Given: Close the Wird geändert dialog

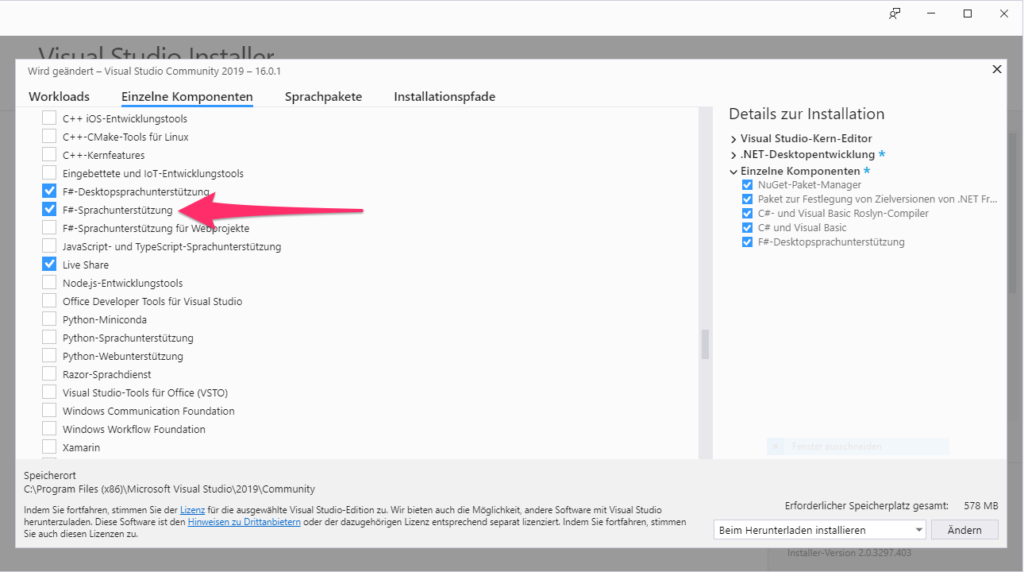Looking at the screenshot, I should click(997, 69).
